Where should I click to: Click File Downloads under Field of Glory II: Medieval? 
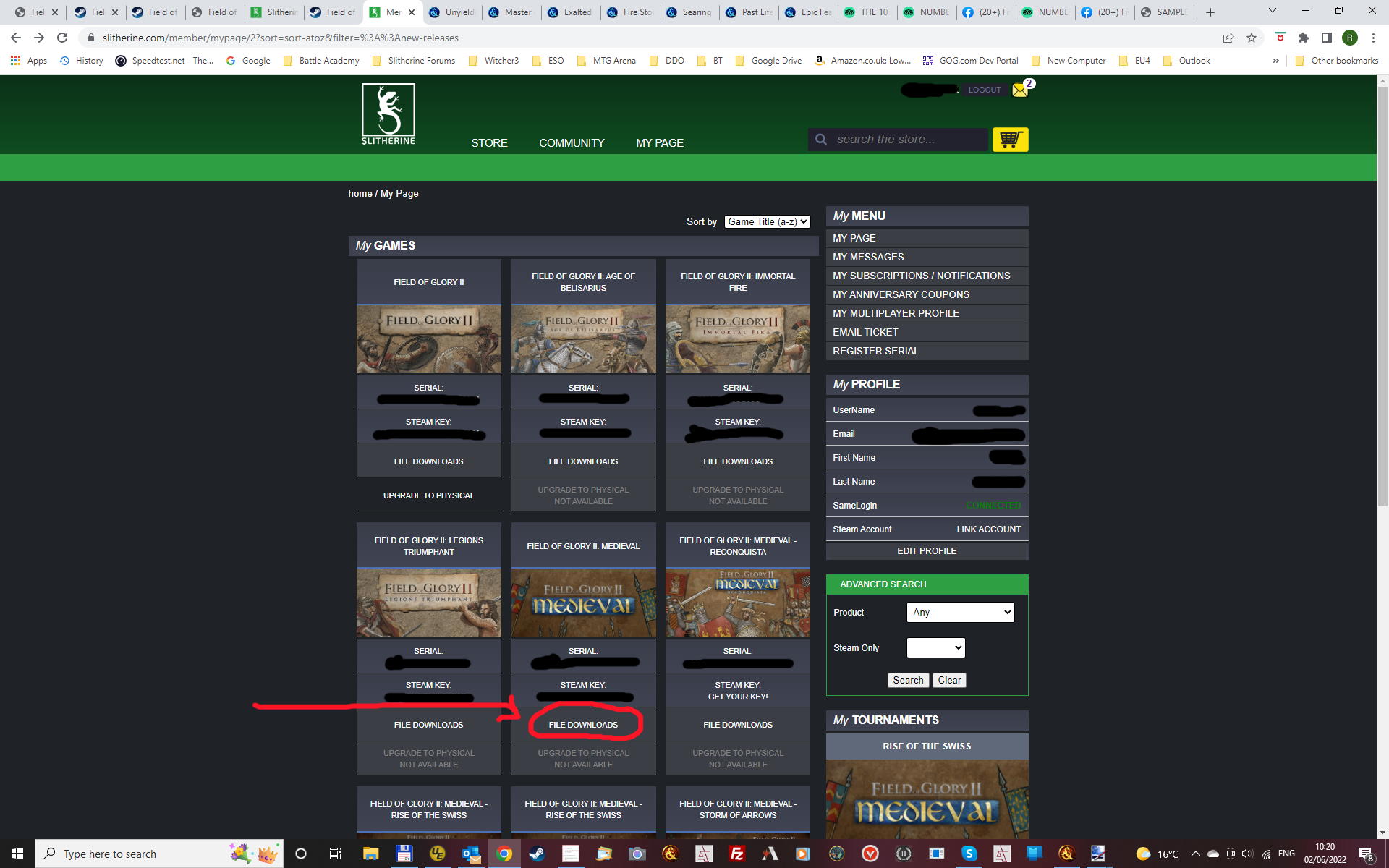(583, 725)
